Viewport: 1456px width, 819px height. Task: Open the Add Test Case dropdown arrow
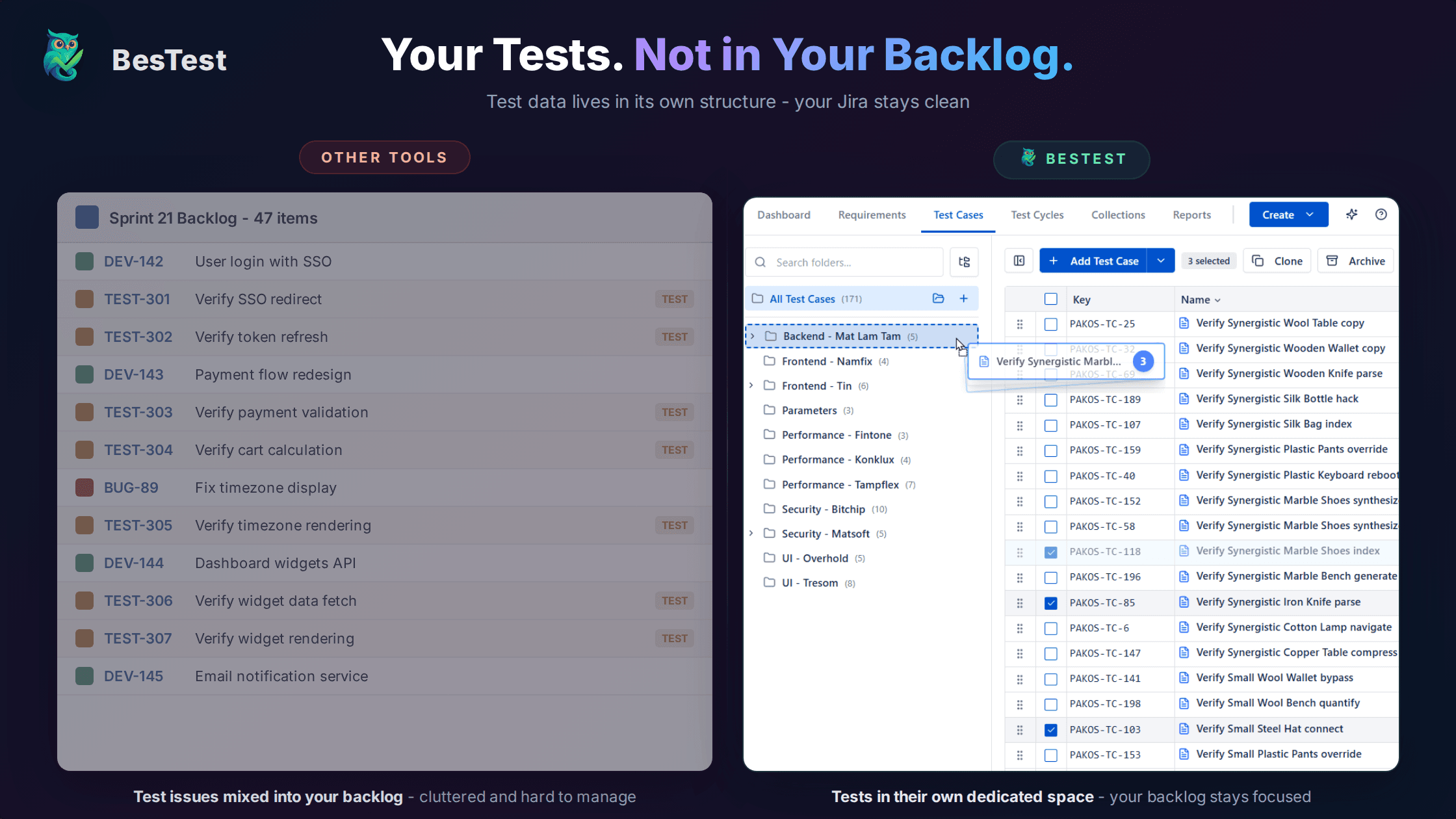click(x=1161, y=261)
